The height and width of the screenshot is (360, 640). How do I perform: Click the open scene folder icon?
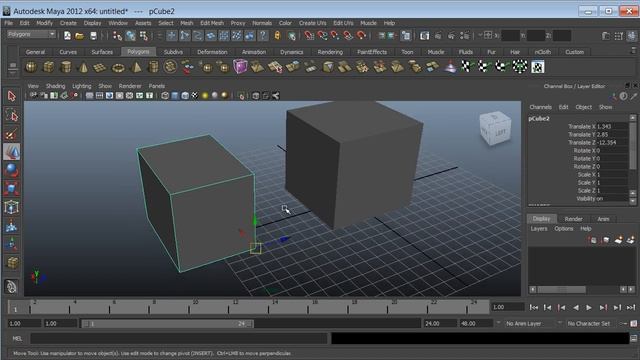tap(80, 36)
